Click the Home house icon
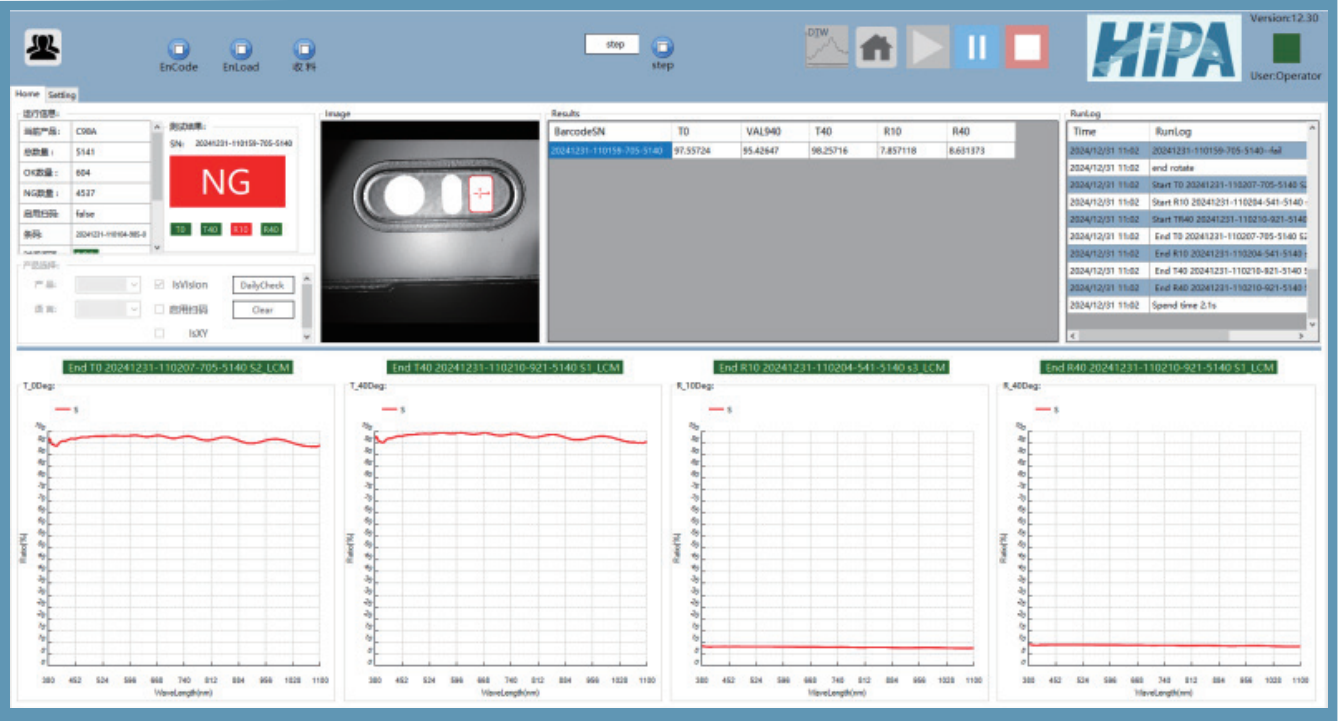The width and height of the screenshot is (1338, 721). point(876,47)
